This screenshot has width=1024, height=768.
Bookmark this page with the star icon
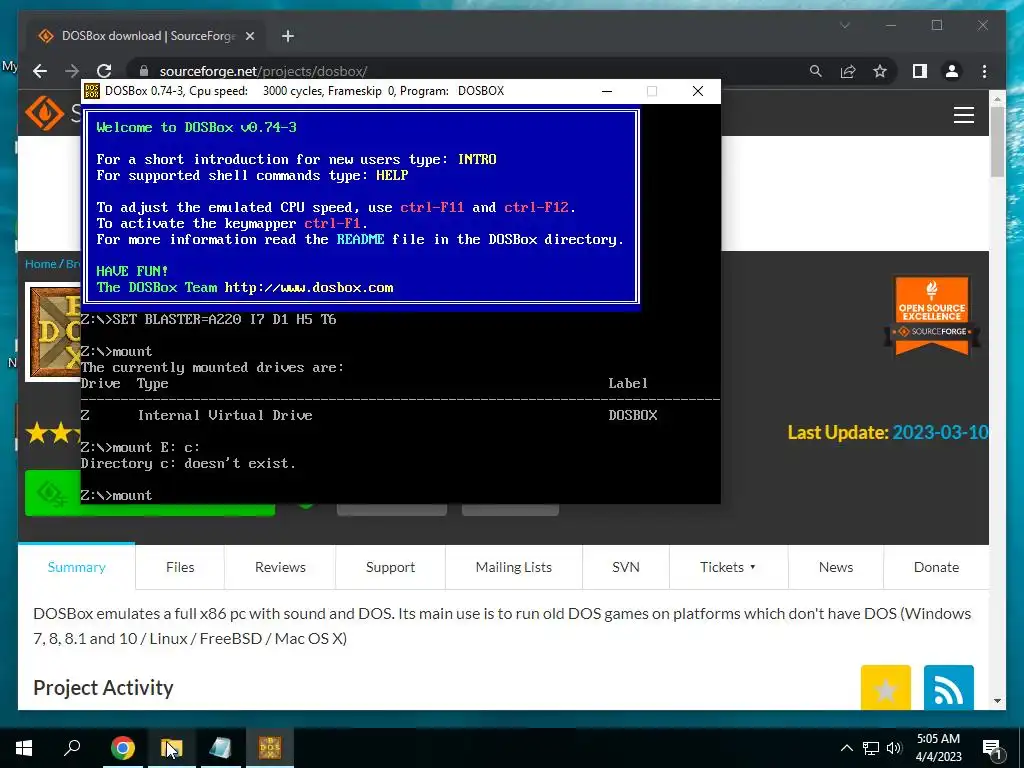click(x=880, y=71)
